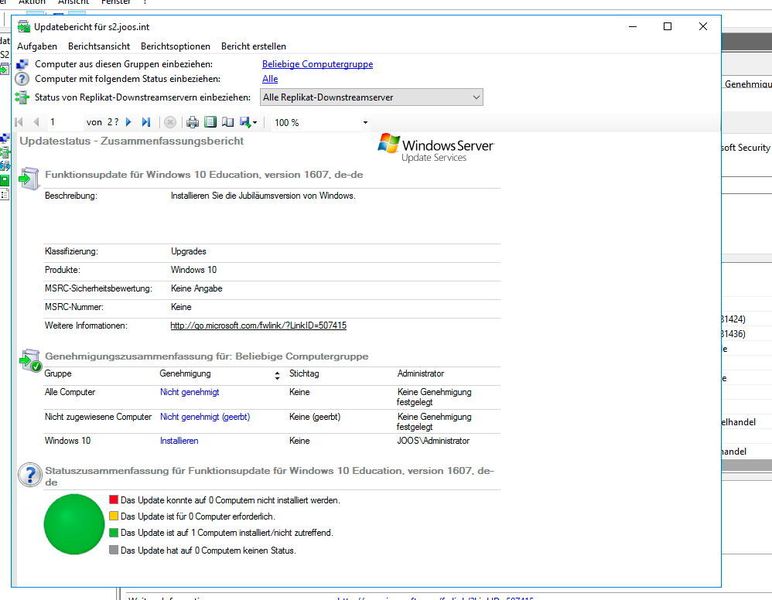772x600 pixels.
Task: Click red legend swatch not installed
Action: (114, 500)
